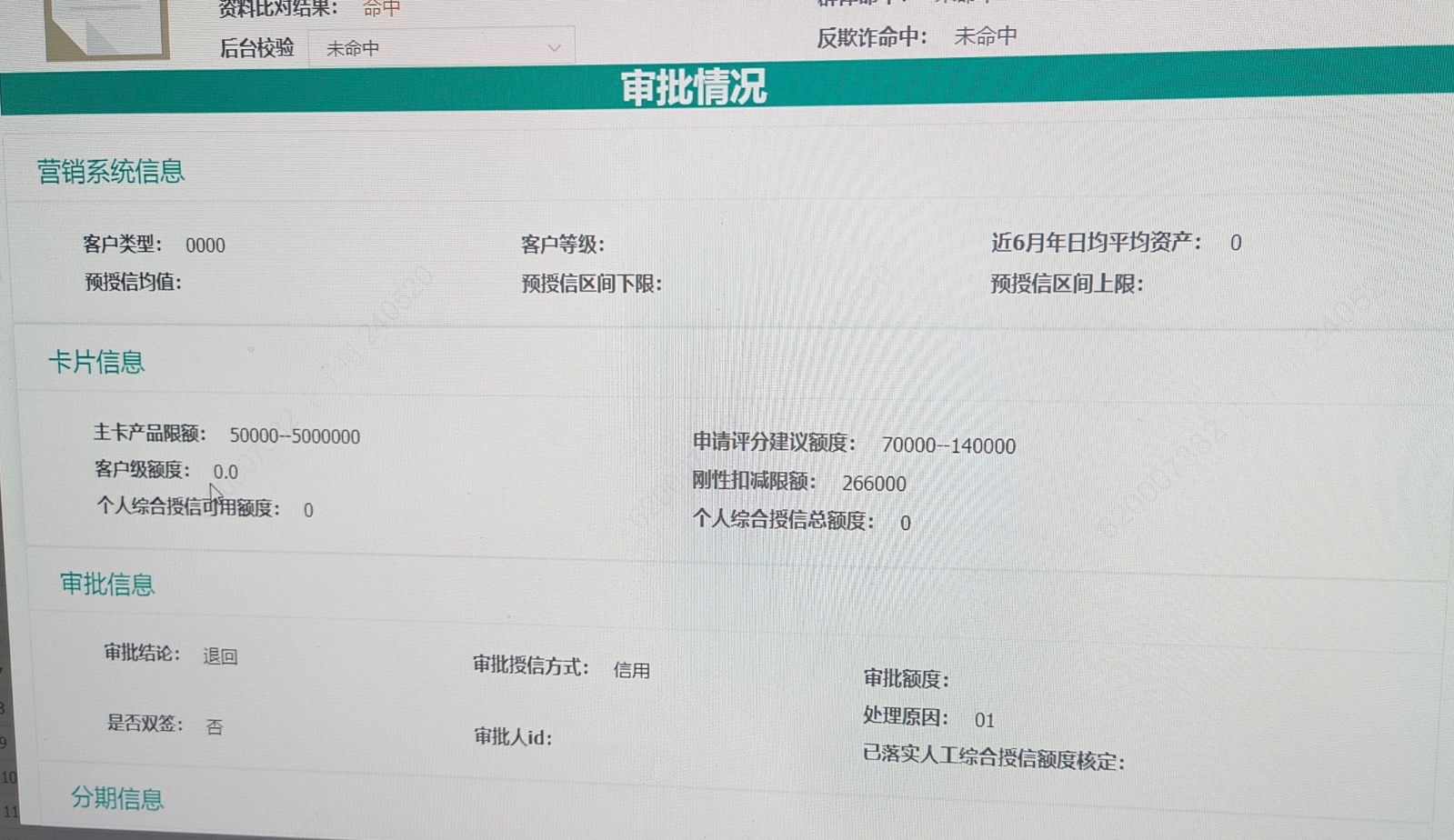Click the 预授信区间上限 label
Viewport: 1454px width, 840px height.
(x=1067, y=284)
